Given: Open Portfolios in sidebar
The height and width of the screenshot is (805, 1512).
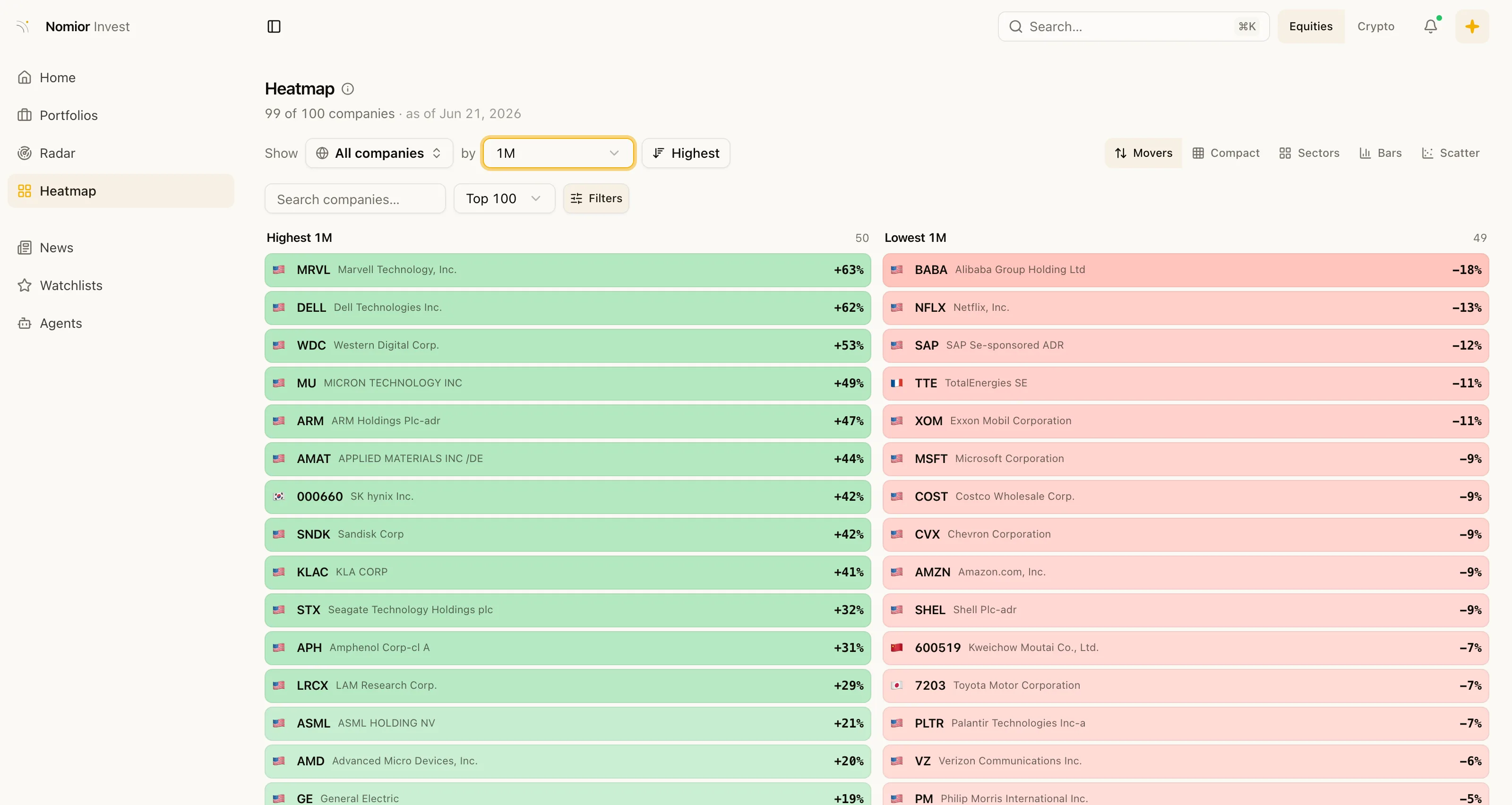Looking at the screenshot, I should tap(121, 115).
